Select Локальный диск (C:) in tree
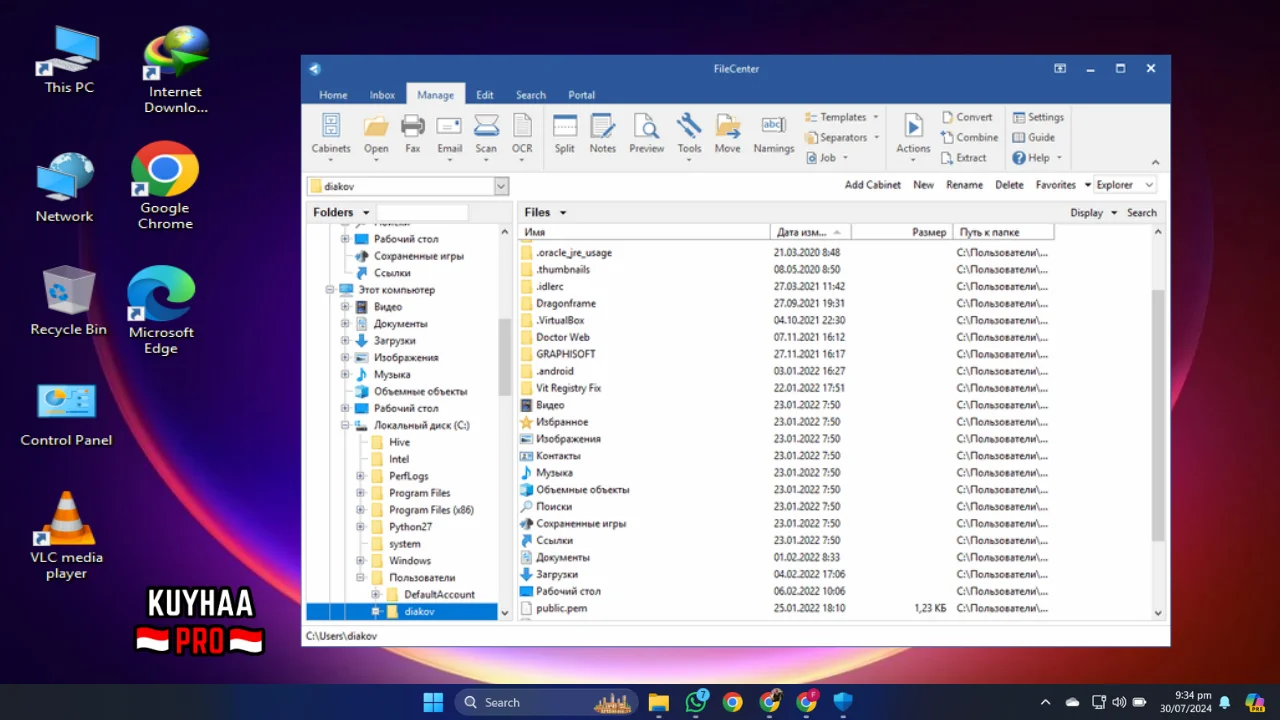The image size is (1280, 720). pos(421,425)
